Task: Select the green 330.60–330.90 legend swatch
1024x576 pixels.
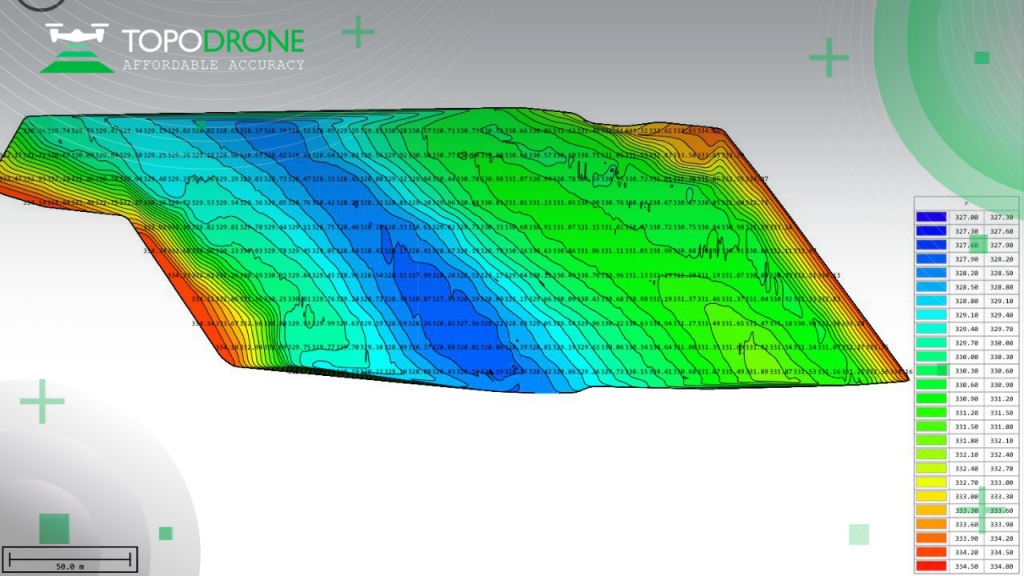Action: [931, 385]
